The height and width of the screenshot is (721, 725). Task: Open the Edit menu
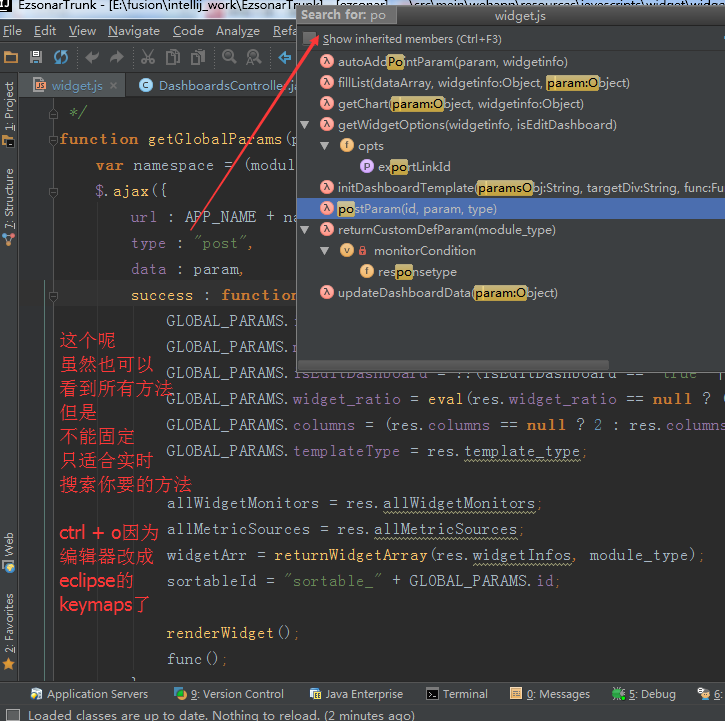[x=45, y=31]
